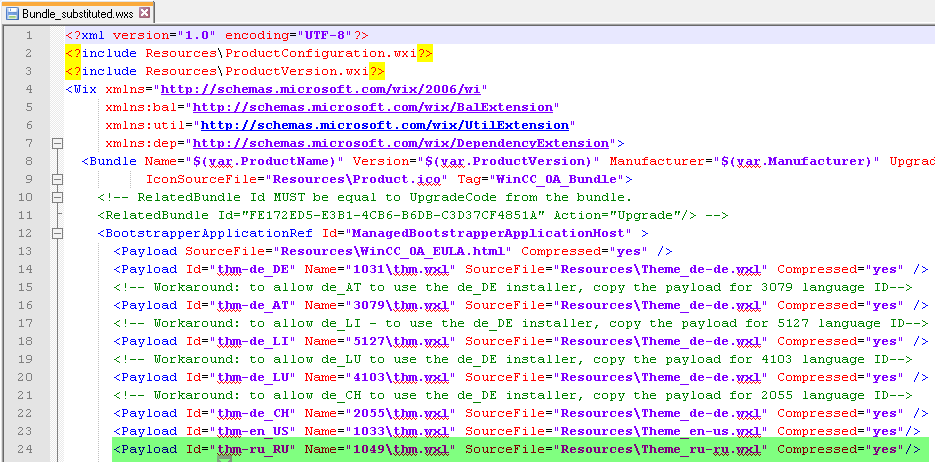Screen dimensions: 935x462
Task: Collapse the comment fold marker at line 10
Action: click(x=57, y=197)
